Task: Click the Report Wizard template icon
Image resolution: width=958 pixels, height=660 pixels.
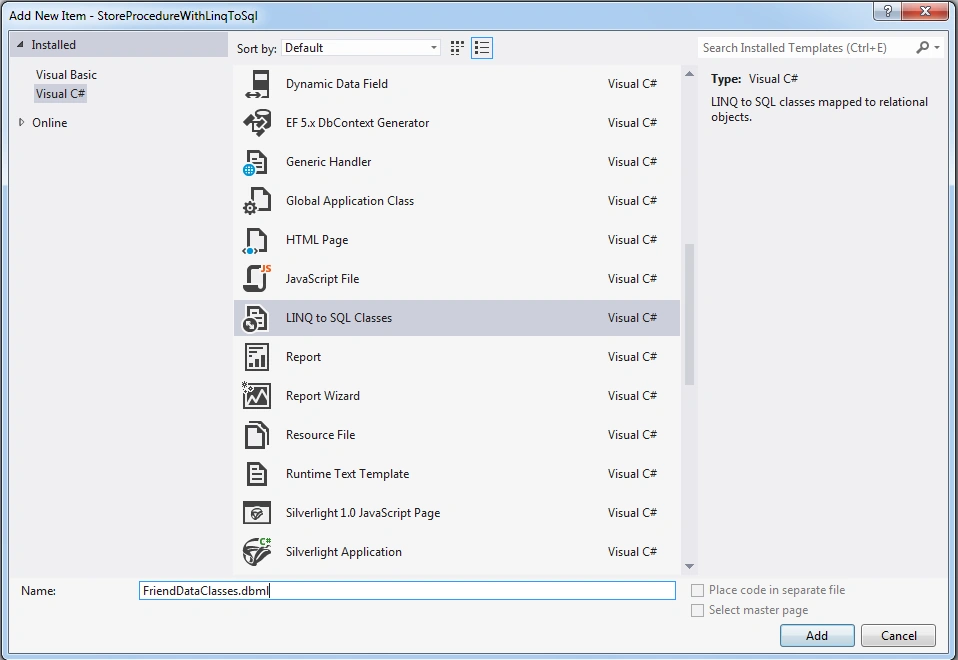Action: pyautogui.click(x=256, y=395)
